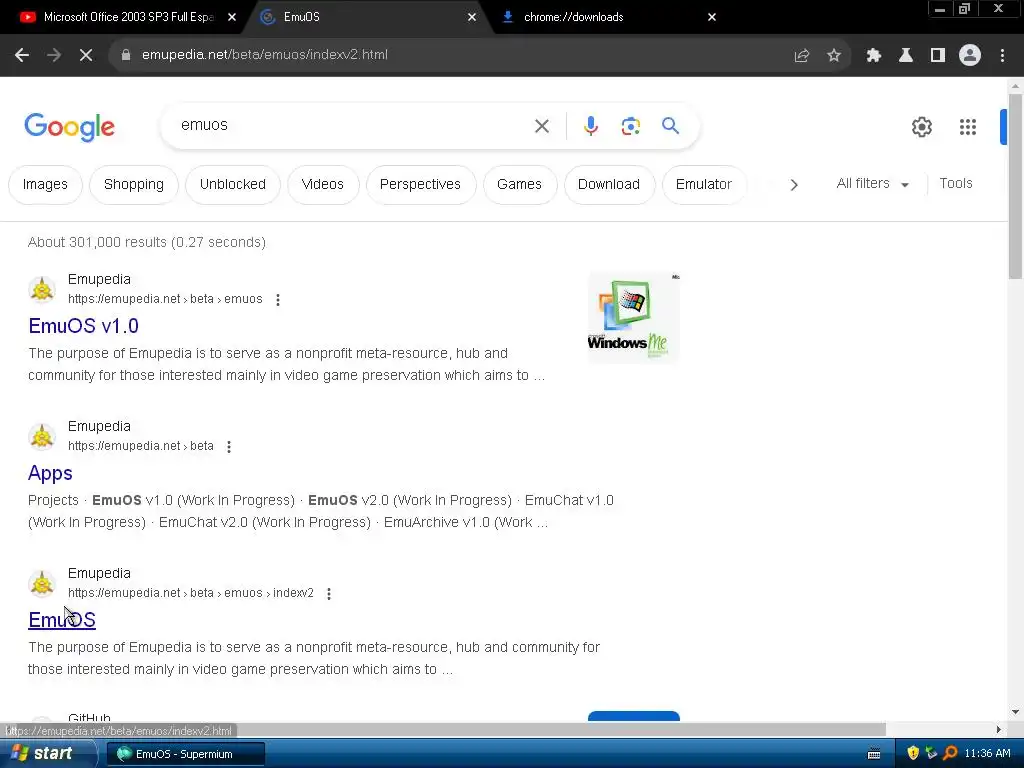
Task: Open the Tools options
Action: click(x=955, y=184)
